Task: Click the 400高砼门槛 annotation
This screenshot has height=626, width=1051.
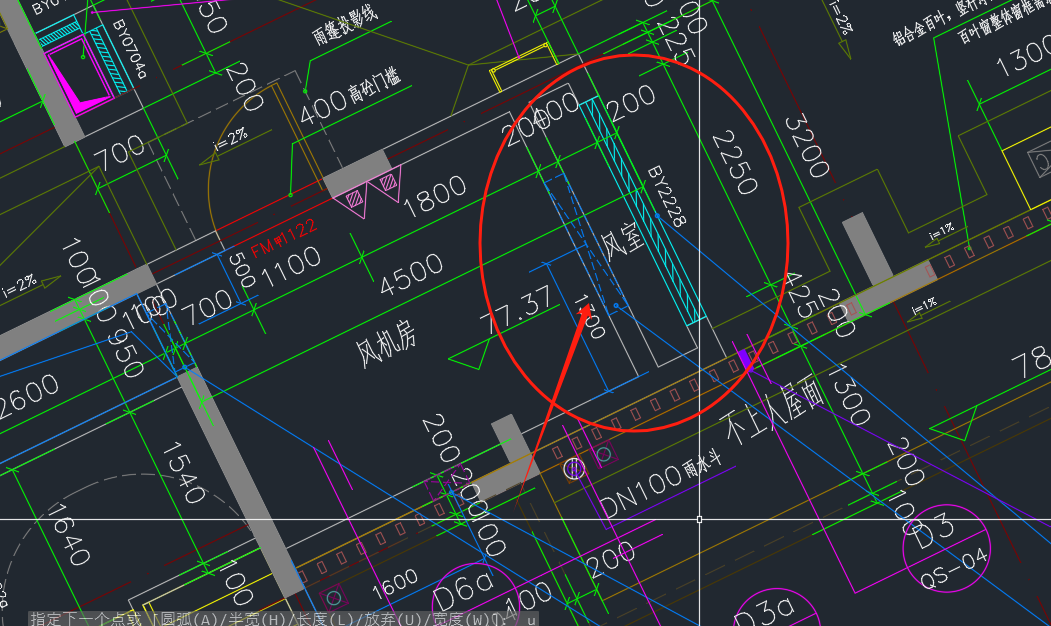Action: [350, 99]
